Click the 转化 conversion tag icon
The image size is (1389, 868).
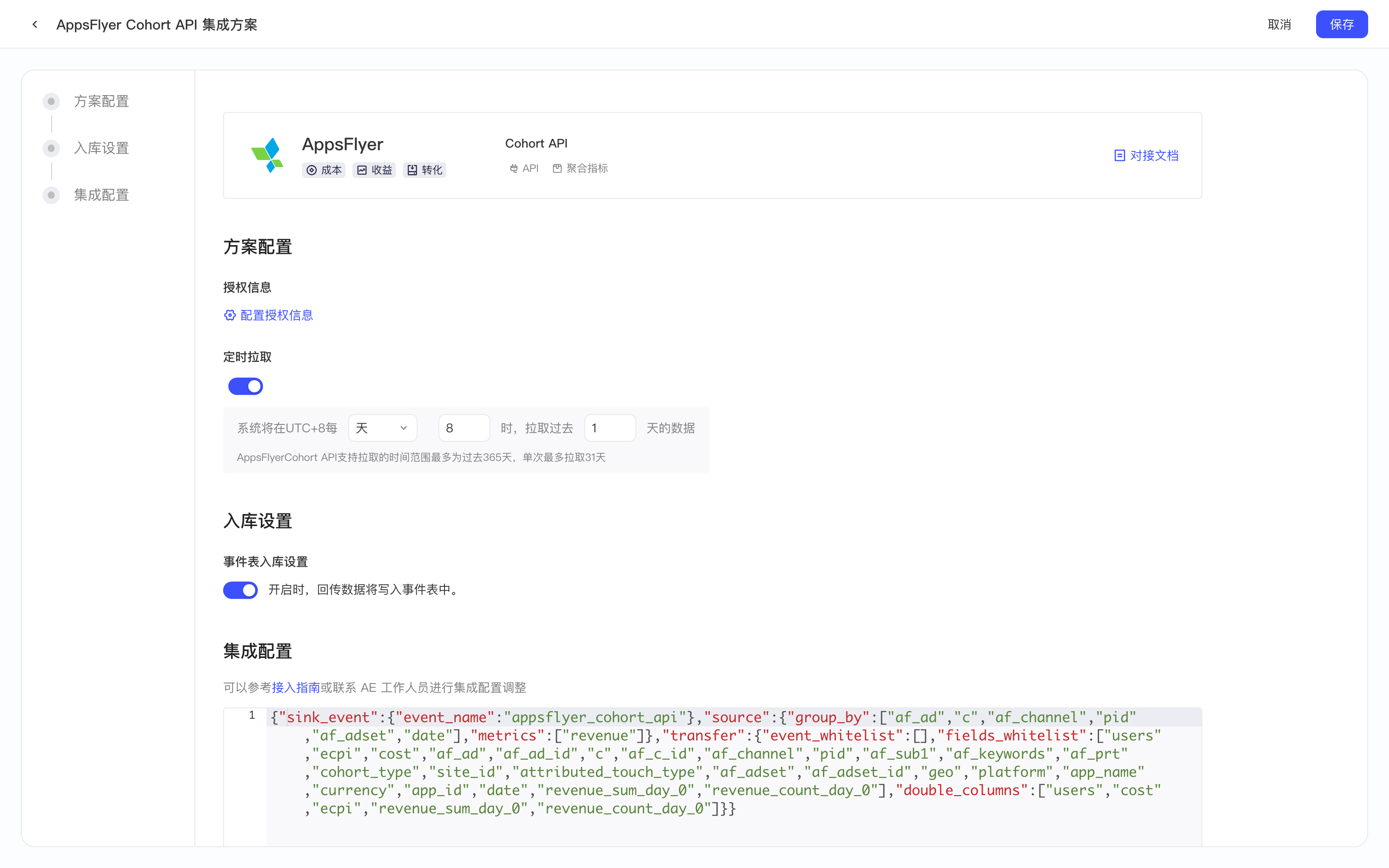412,170
